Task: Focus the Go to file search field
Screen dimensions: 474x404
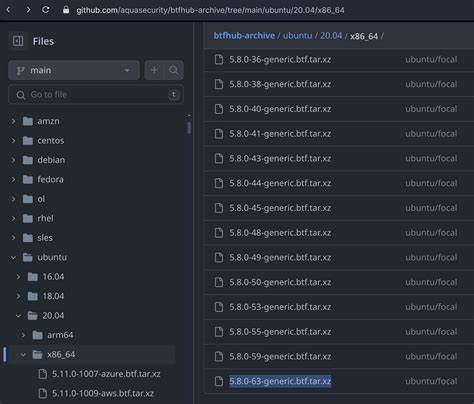Action: [x=96, y=95]
